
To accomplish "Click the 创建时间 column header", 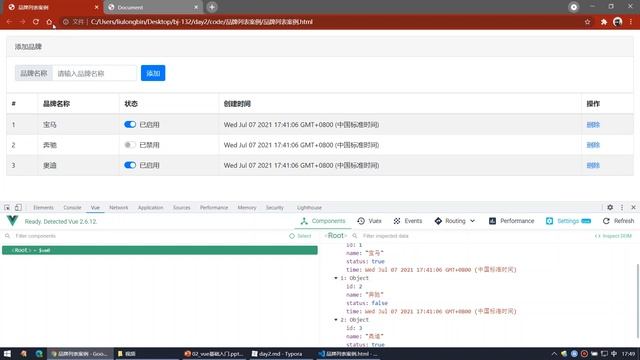I will (237, 104).
